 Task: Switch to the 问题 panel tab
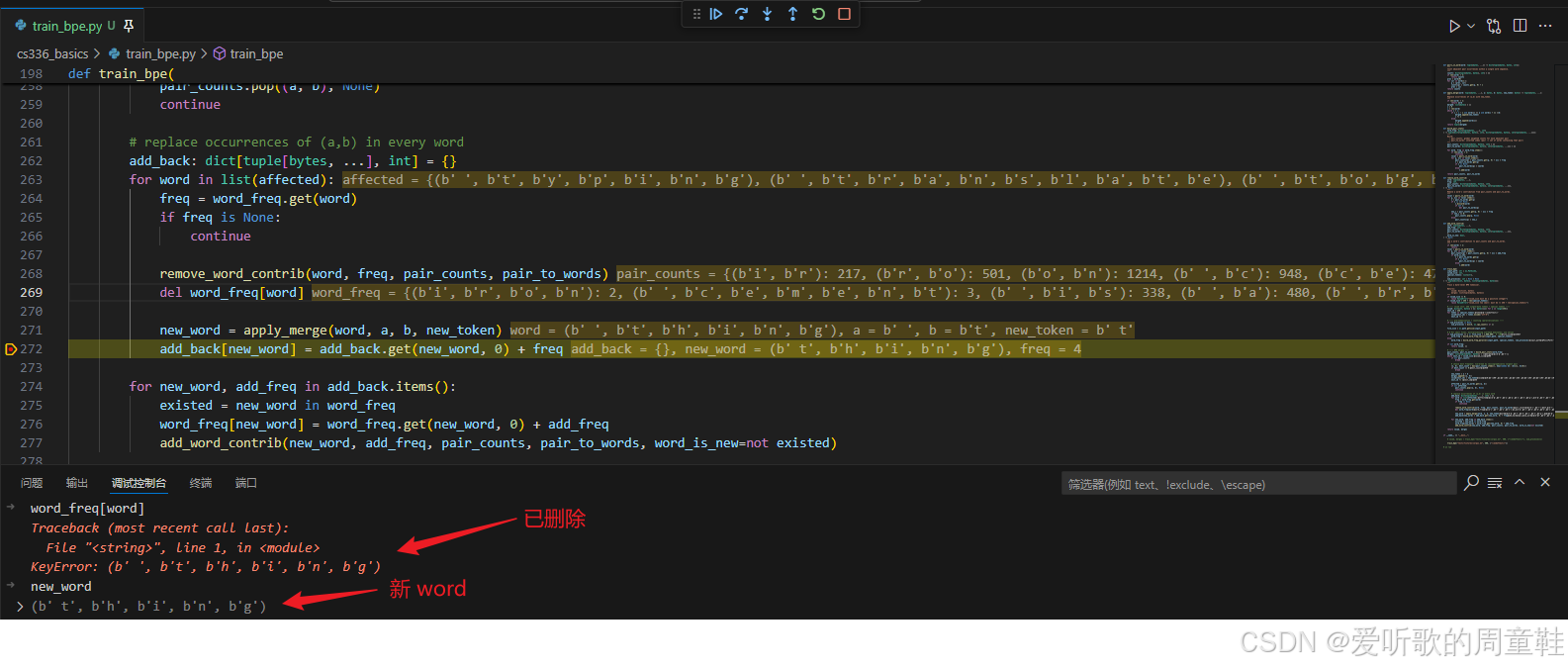point(32,483)
